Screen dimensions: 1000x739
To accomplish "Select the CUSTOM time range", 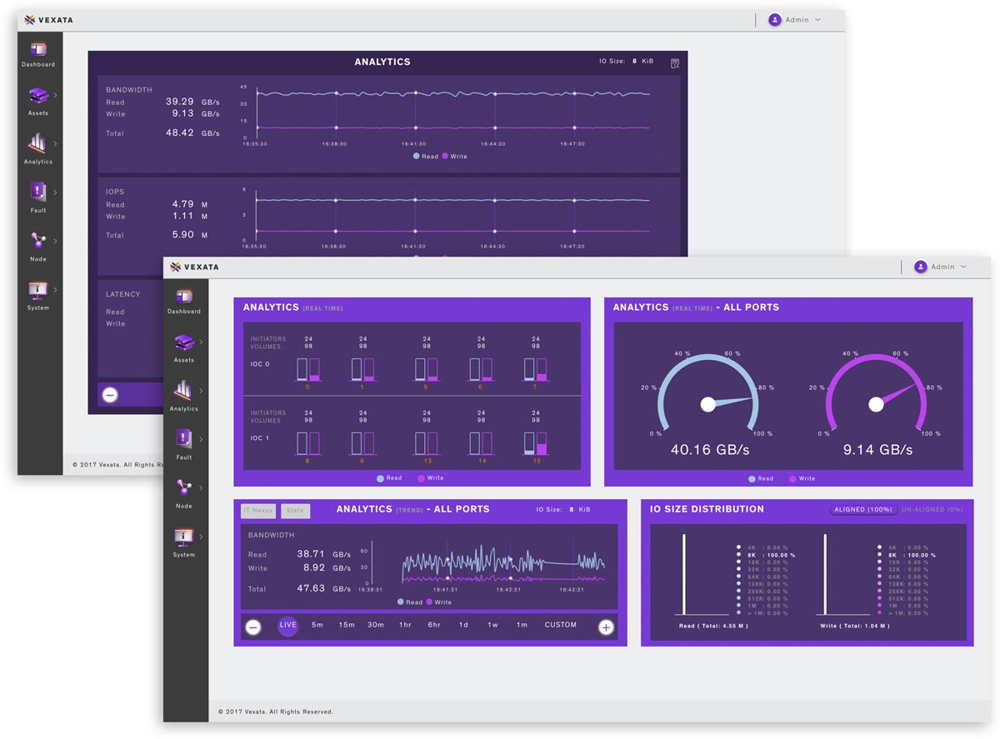I will [560, 626].
